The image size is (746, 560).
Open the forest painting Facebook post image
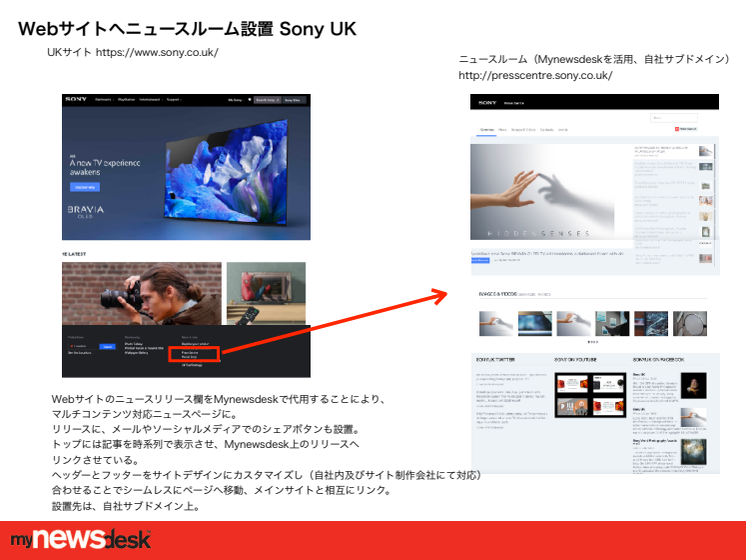[x=694, y=452]
